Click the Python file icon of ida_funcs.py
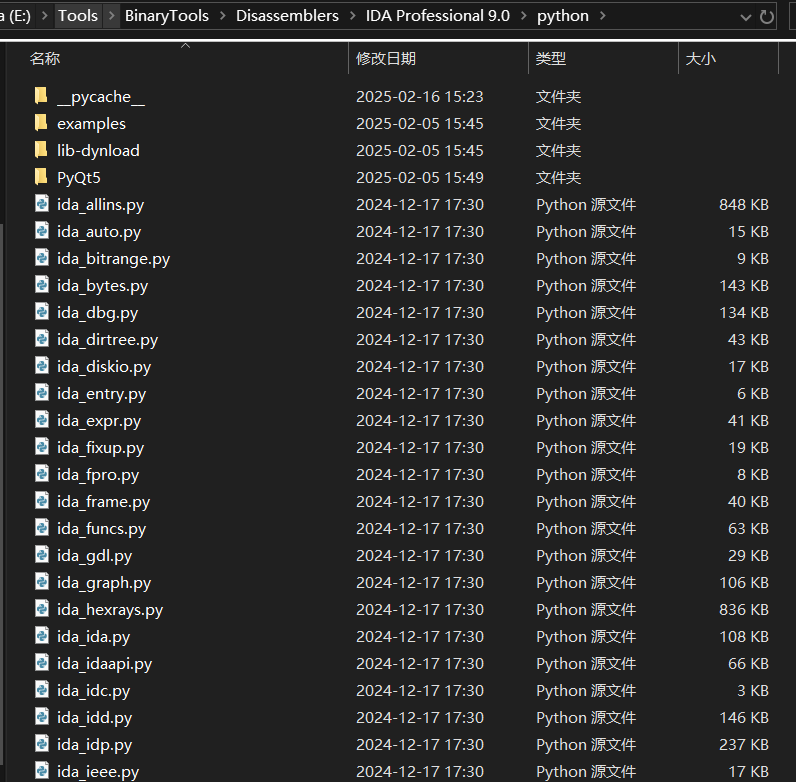The height and width of the screenshot is (782, 796). tap(42, 528)
